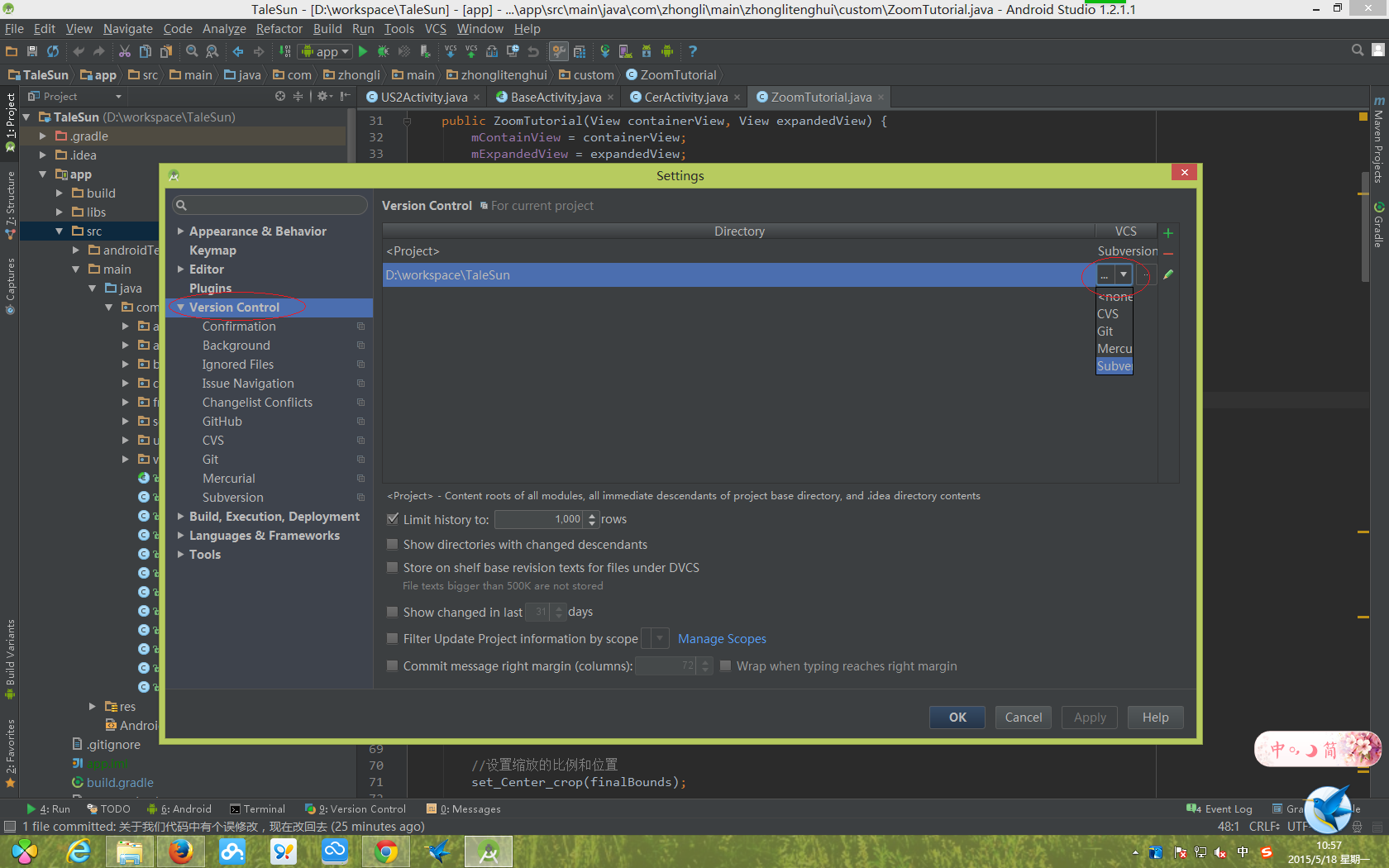Click the Debug bug icon
Viewport: 1389px width, 868px height.
[x=383, y=51]
